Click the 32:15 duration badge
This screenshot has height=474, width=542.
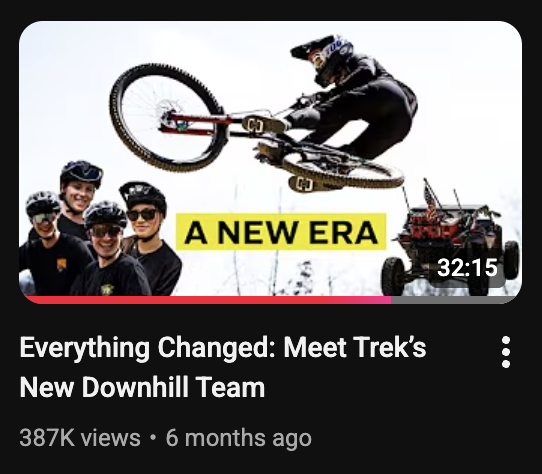[467, 268]
